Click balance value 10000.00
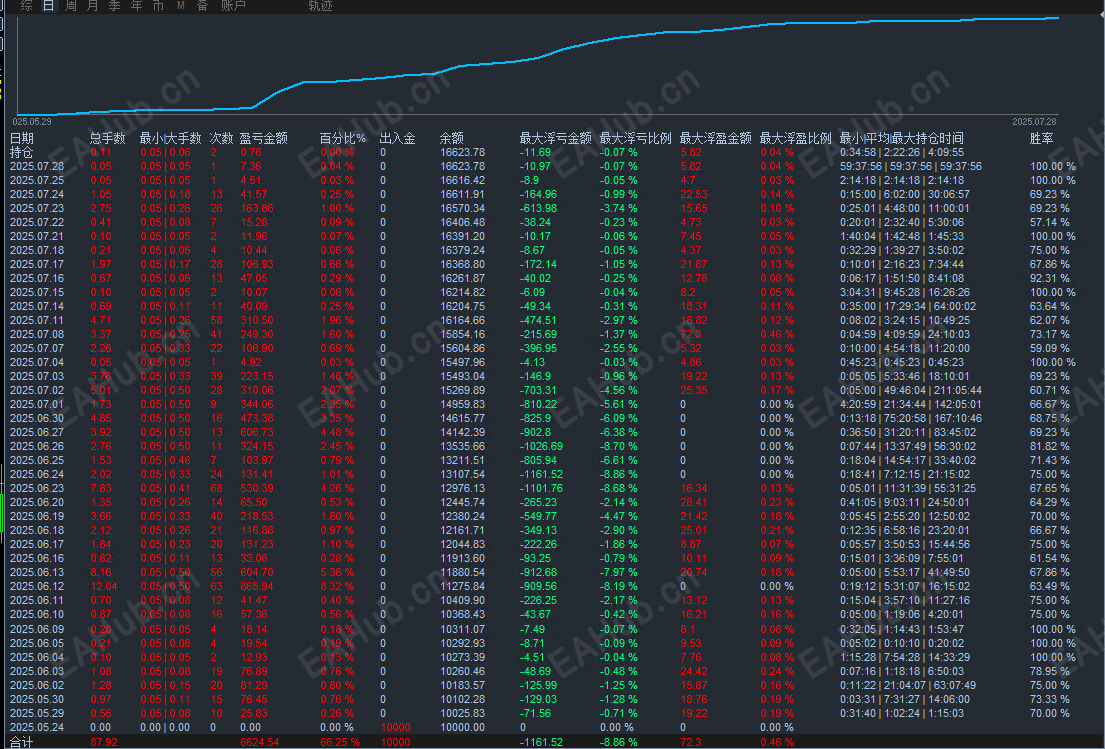 (462, 727)
